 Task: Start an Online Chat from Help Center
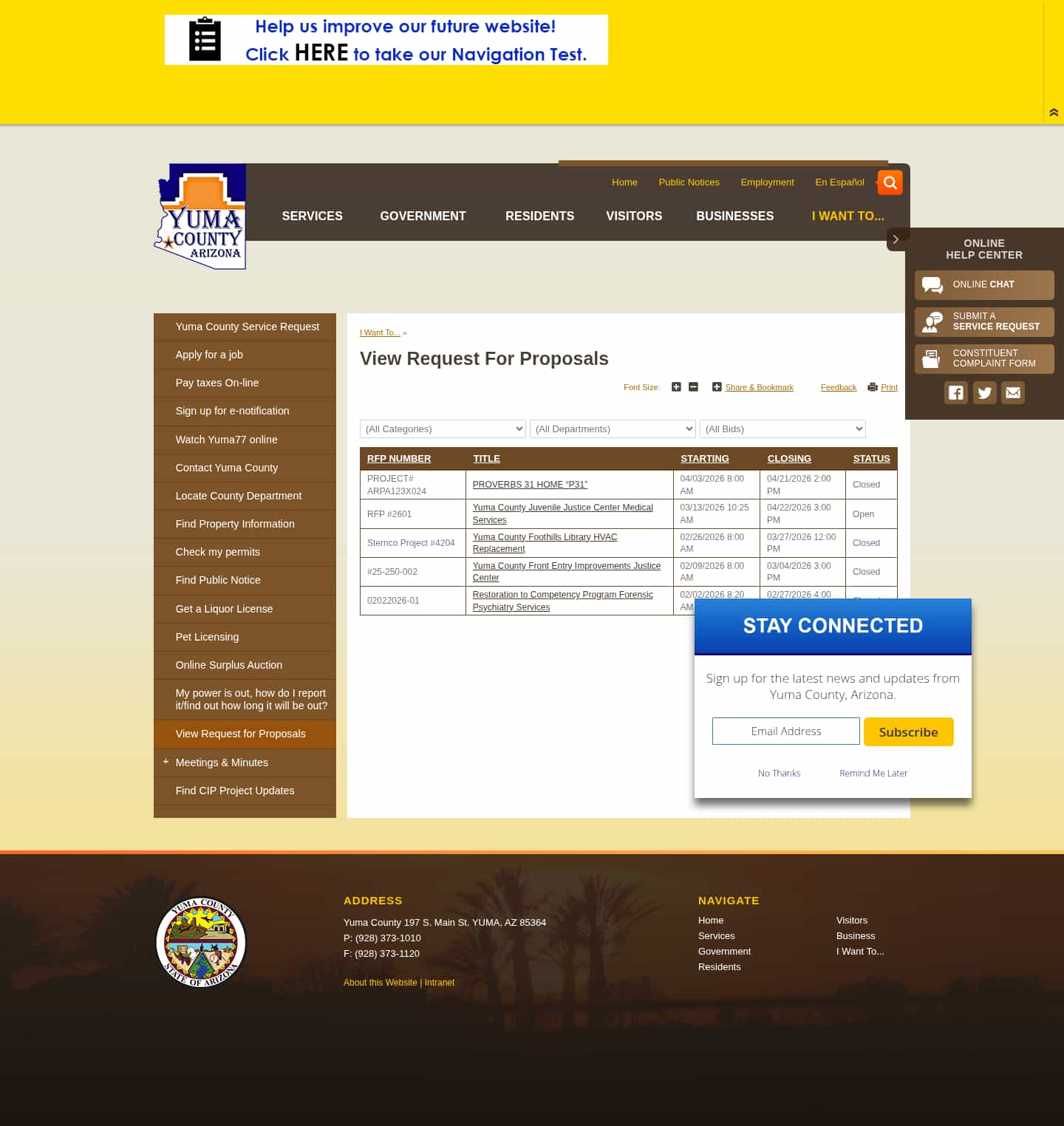983,284
